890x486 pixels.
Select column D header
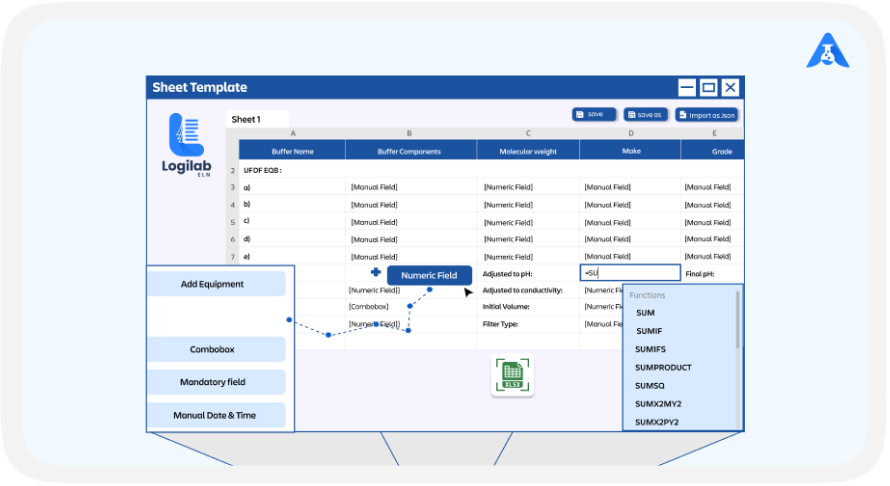pyautogui.click(x=631, y=133)
